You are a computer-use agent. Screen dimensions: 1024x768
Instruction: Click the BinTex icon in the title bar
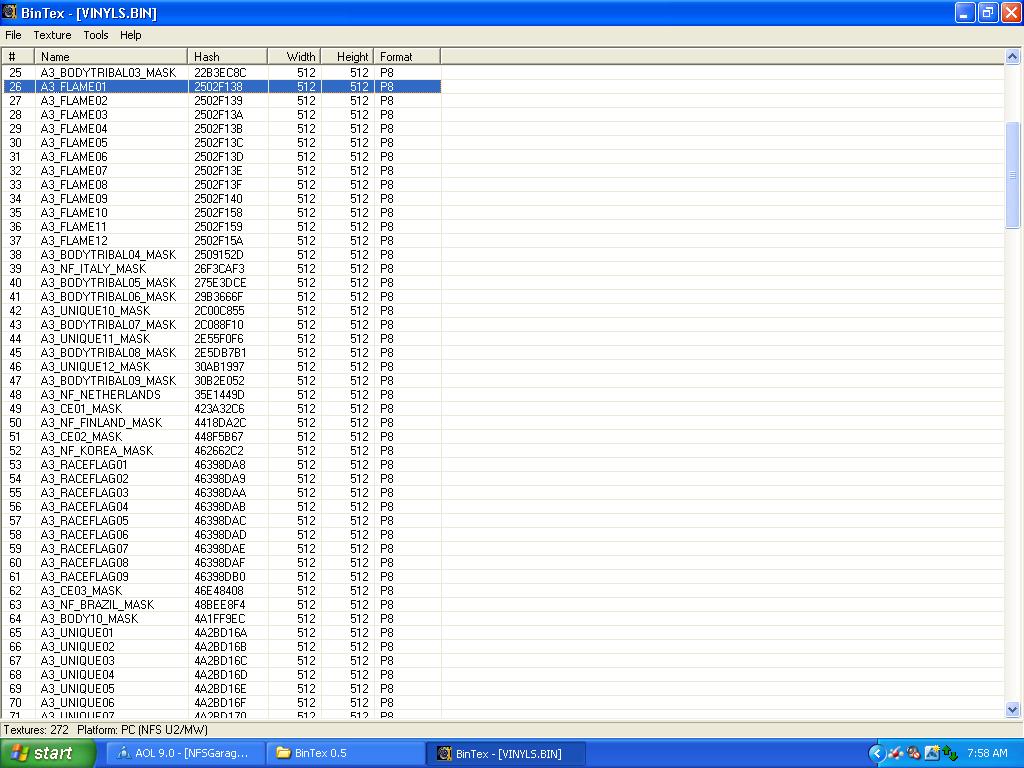tap(10, 12)
